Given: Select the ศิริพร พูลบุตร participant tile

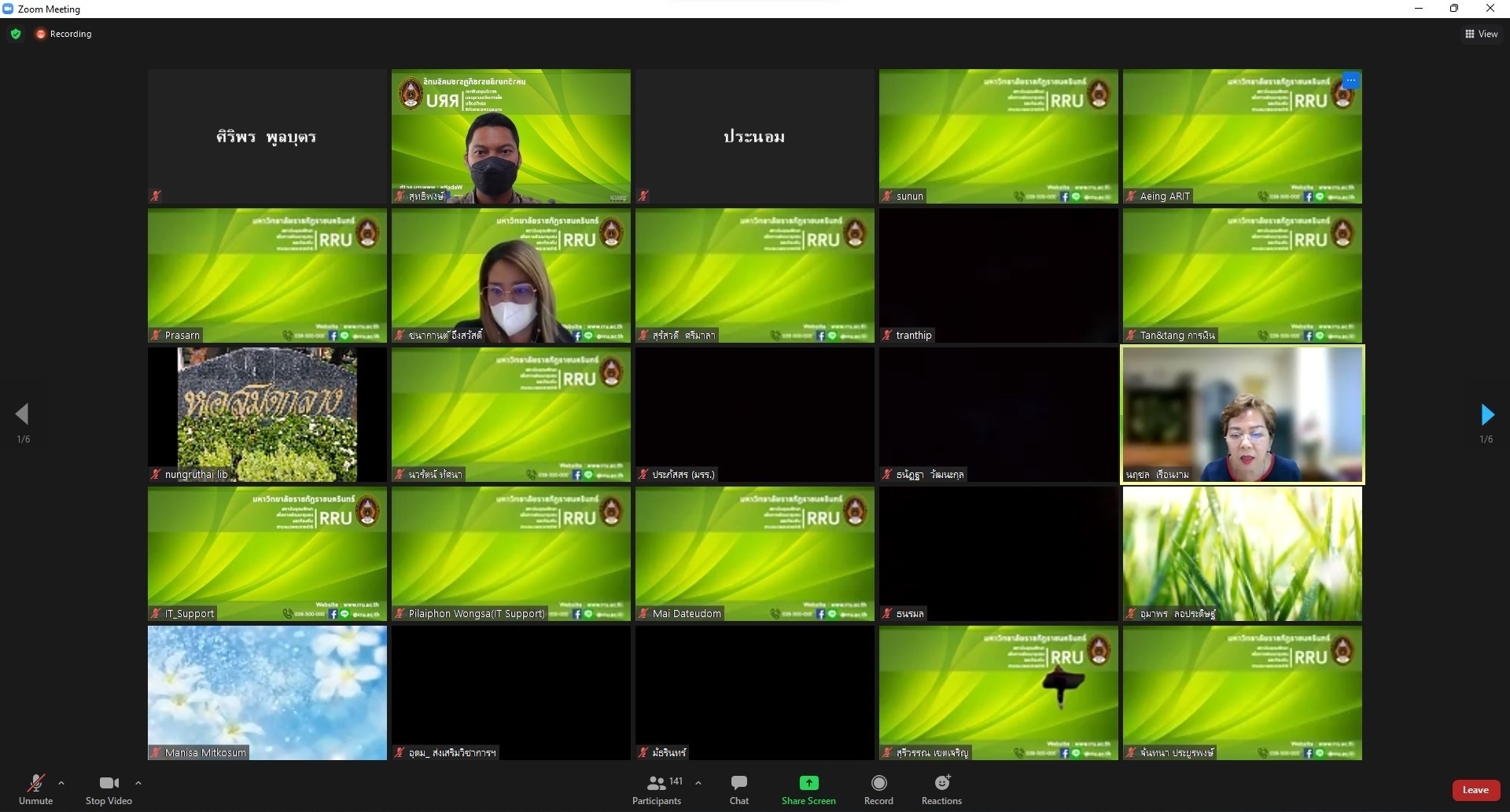Looking at the screenshot, I should tap(267, 137).
